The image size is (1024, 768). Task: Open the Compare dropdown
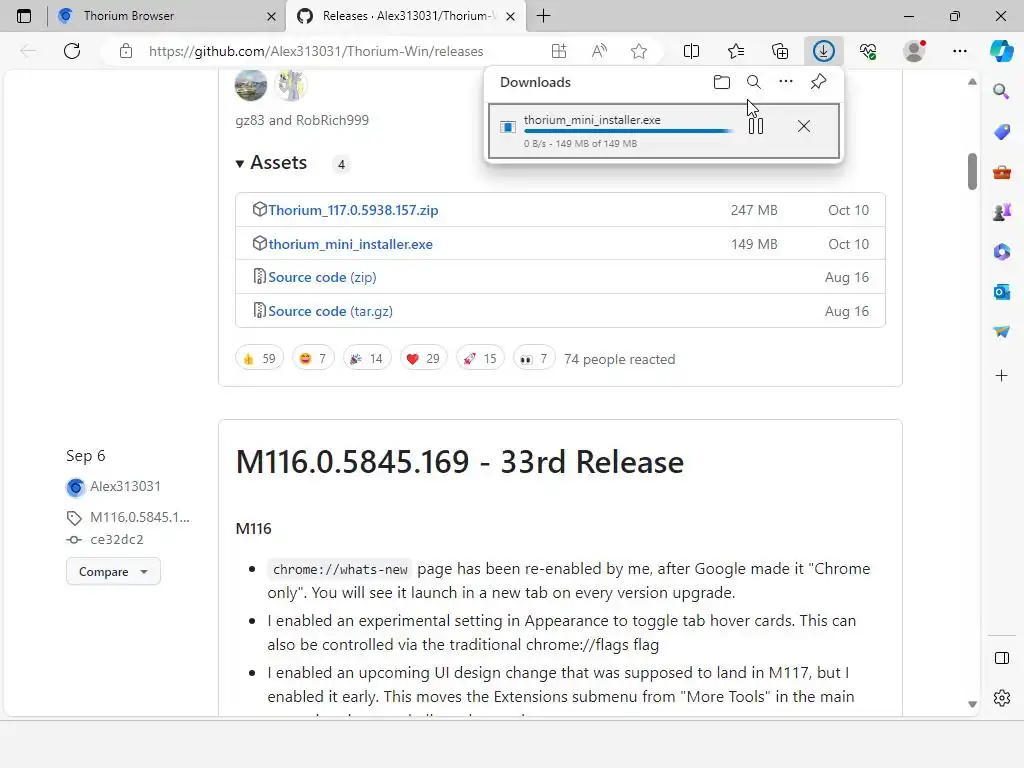click(x=113, y=571)
